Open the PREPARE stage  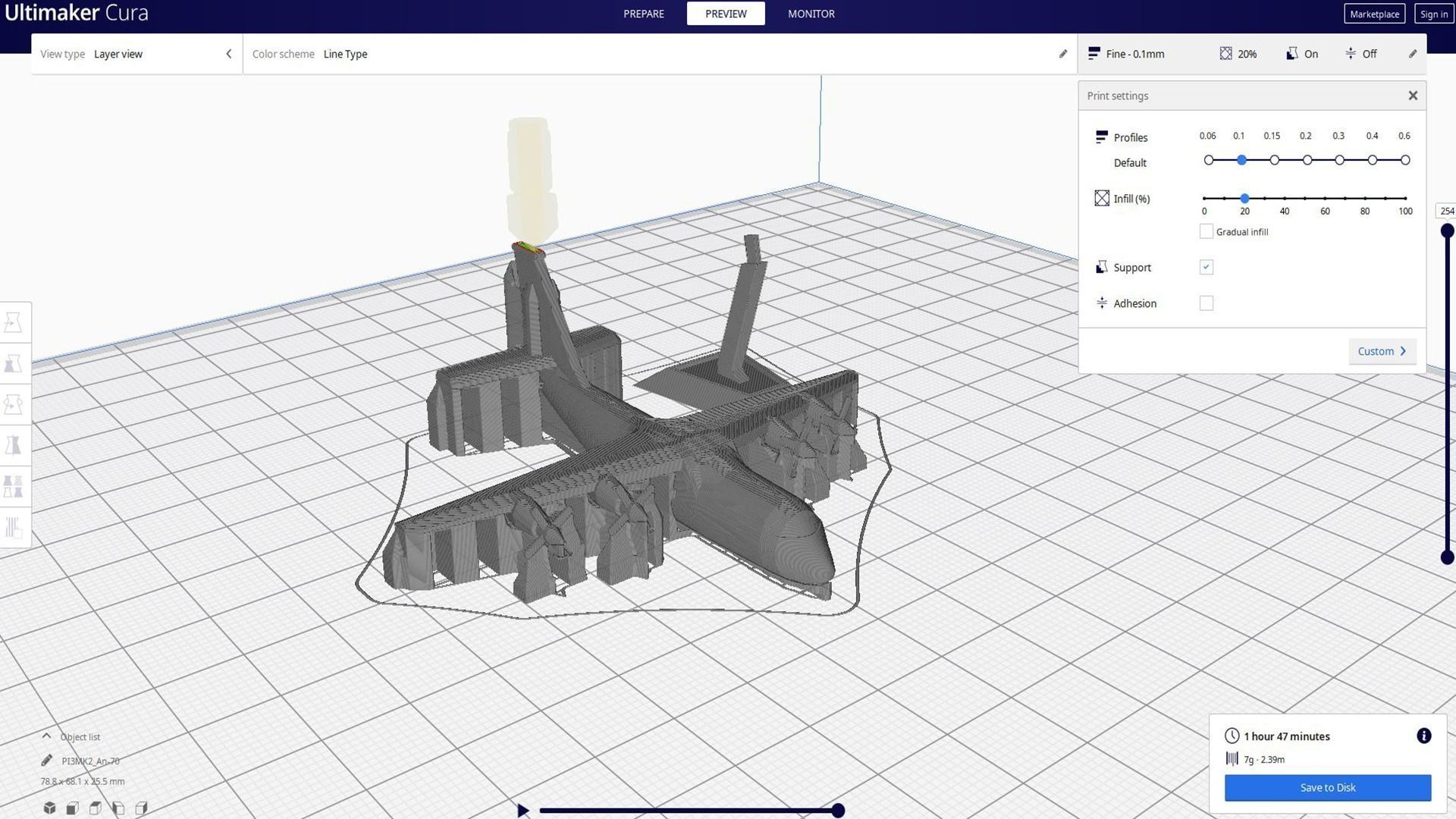tap(643, 14)
